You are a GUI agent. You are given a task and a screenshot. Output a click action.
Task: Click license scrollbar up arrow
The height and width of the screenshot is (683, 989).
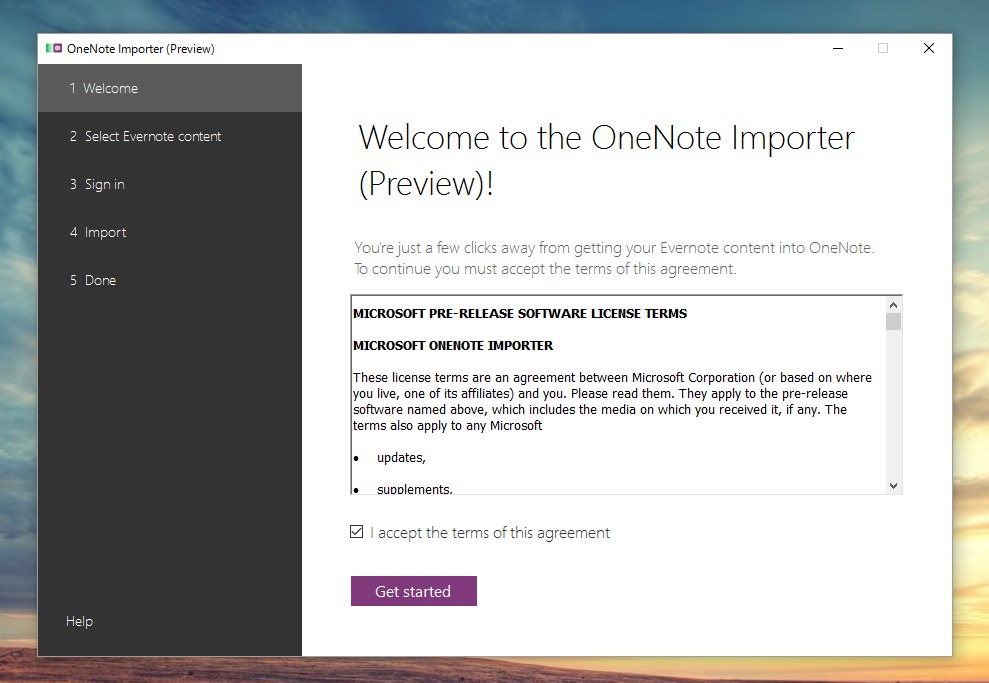pos(893,305)
